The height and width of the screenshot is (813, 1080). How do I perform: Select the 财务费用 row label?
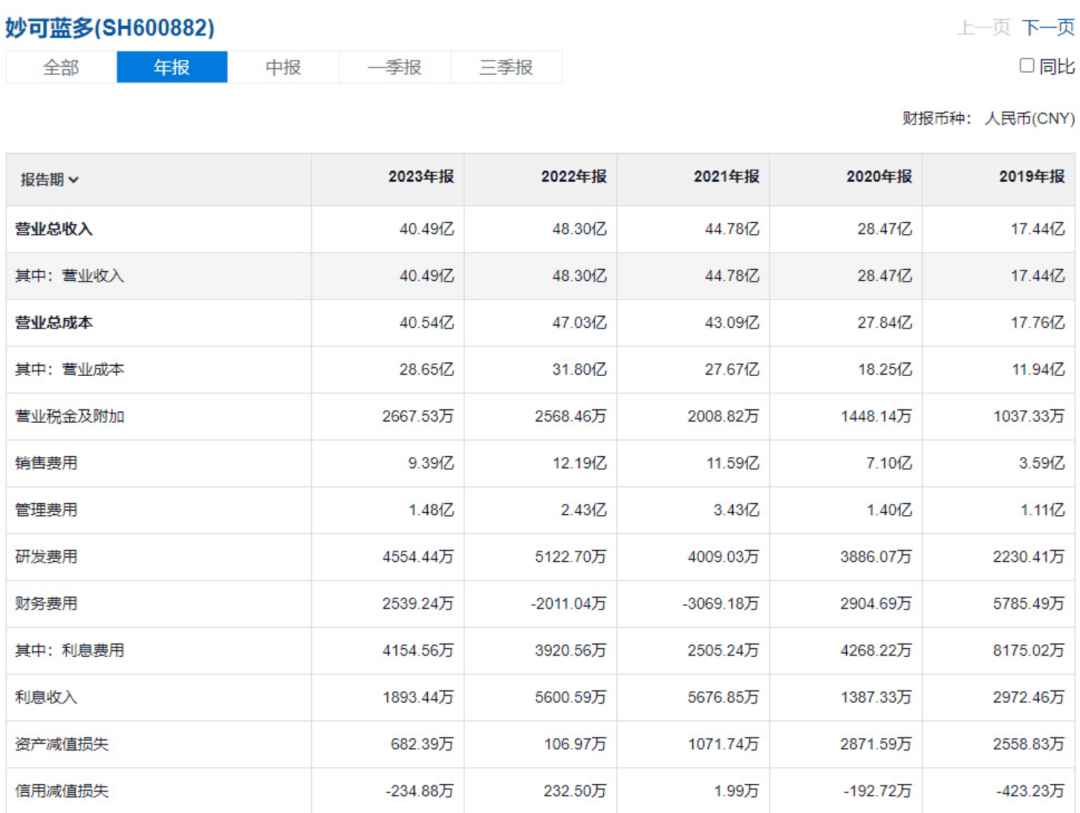(x=46, y=604)
